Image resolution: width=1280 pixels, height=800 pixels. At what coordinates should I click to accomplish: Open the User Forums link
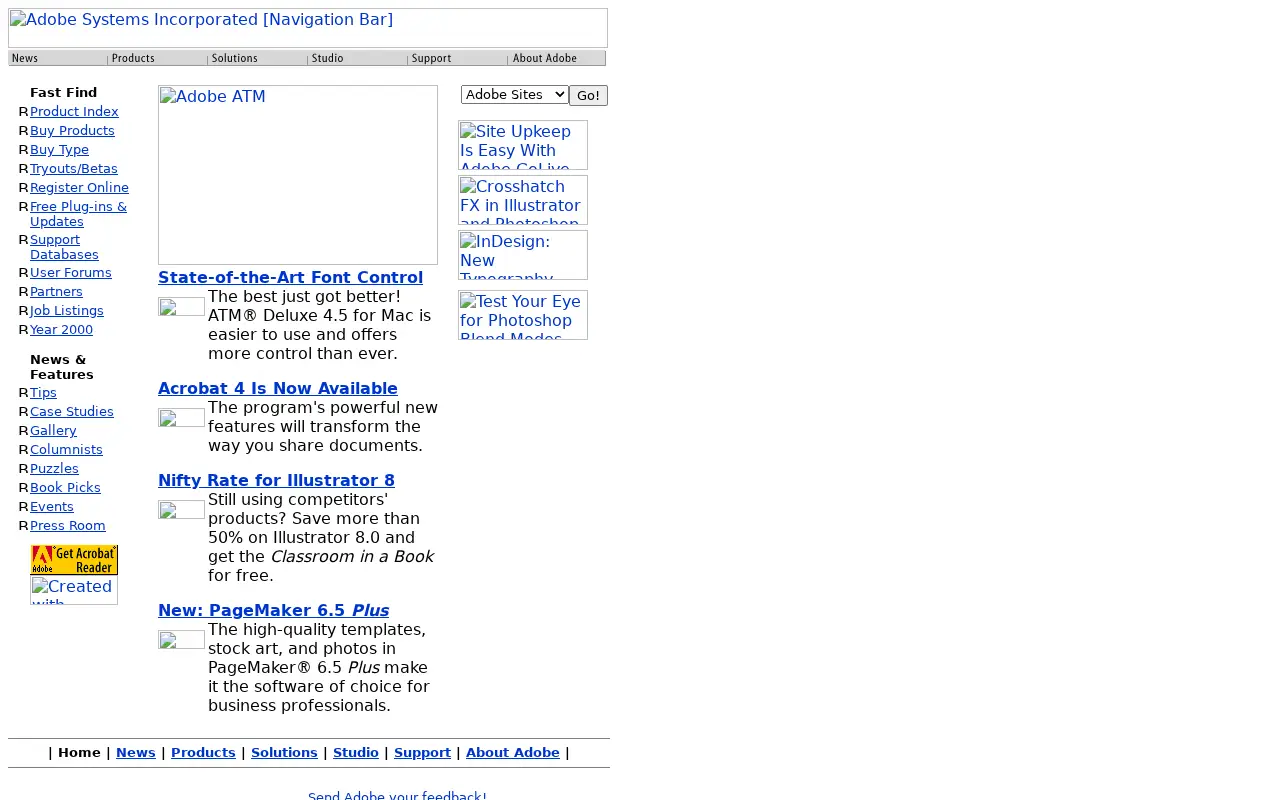point(71,273)
